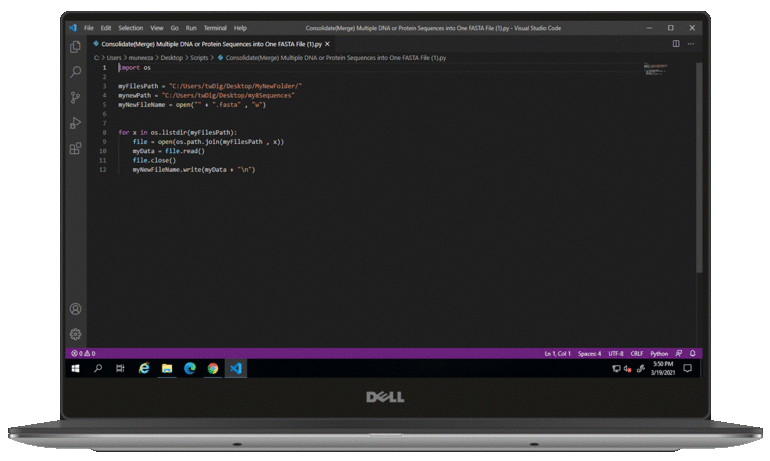This screenshot has width=770, height=461.
Task: Open the Accounts menu icon
Action: 76,309
